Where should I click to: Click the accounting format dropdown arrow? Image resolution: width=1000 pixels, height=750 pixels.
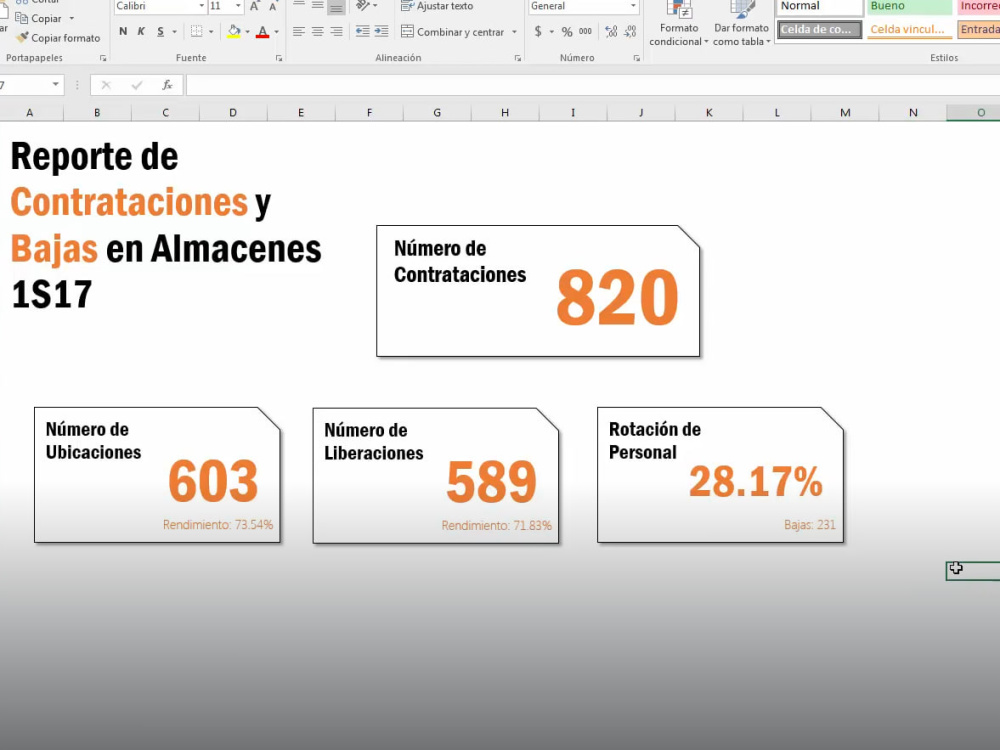pos(552,31)
